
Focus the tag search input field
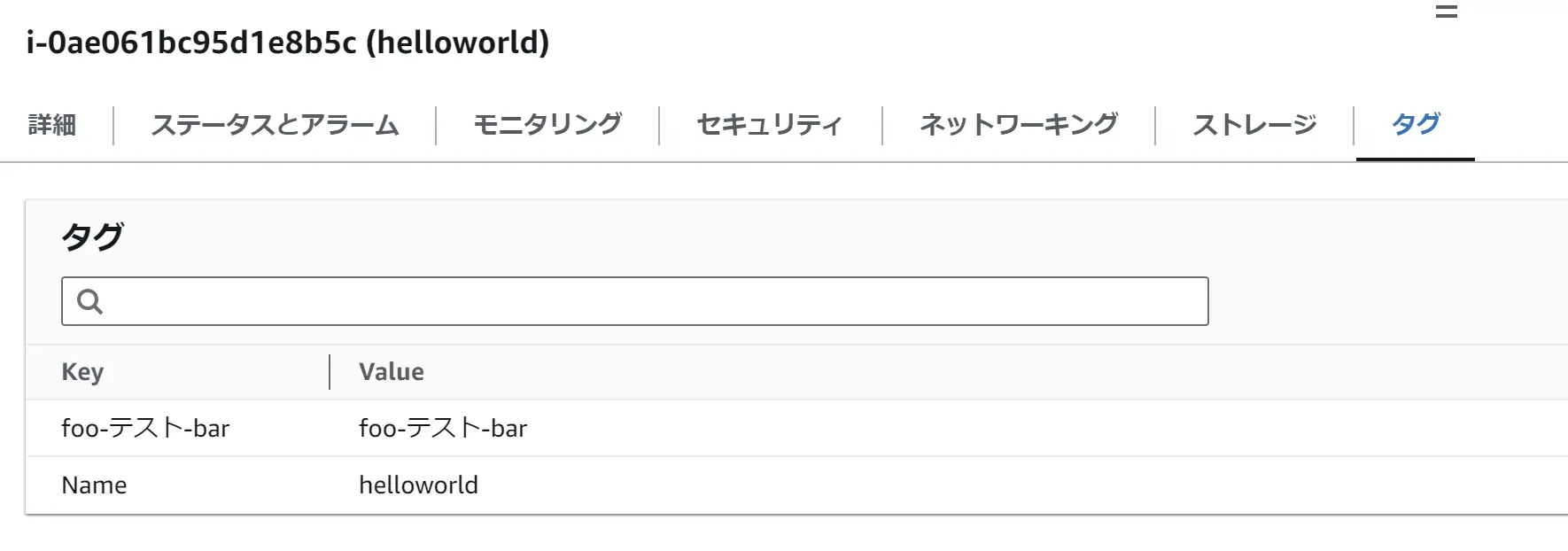click(x=635, y=301)
